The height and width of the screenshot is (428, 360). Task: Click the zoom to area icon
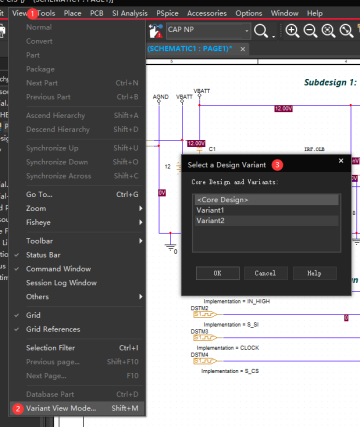pos(328,31)
